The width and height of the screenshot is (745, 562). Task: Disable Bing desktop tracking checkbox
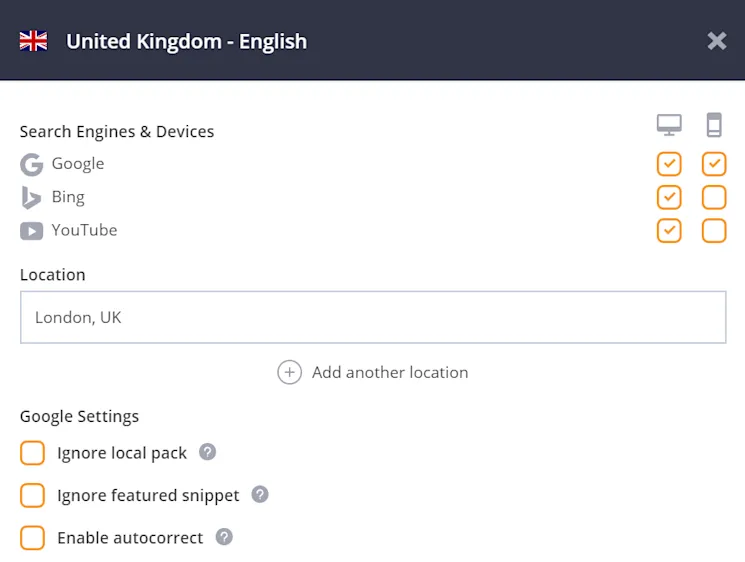669,197
